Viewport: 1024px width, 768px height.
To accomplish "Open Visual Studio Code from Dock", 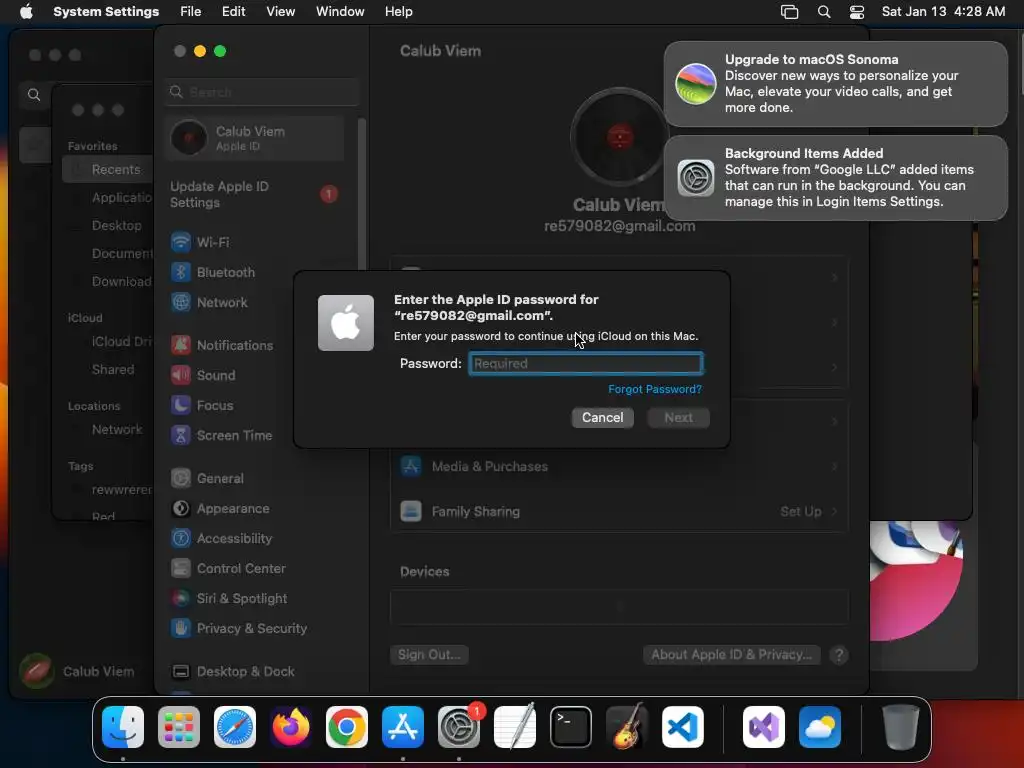I will click(x=682, y=727).
